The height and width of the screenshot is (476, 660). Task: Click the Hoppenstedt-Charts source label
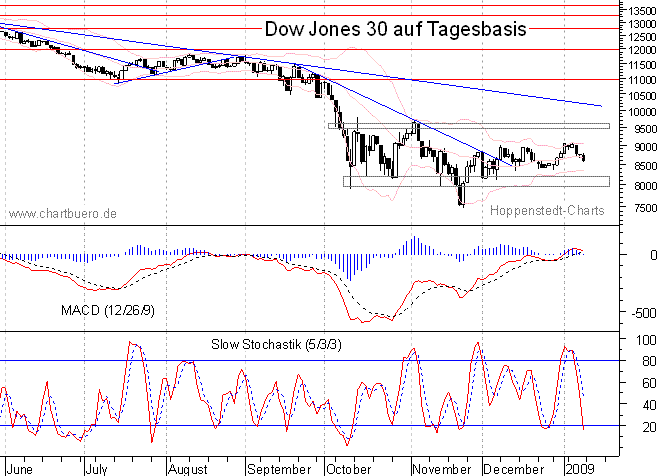point(548,212)
